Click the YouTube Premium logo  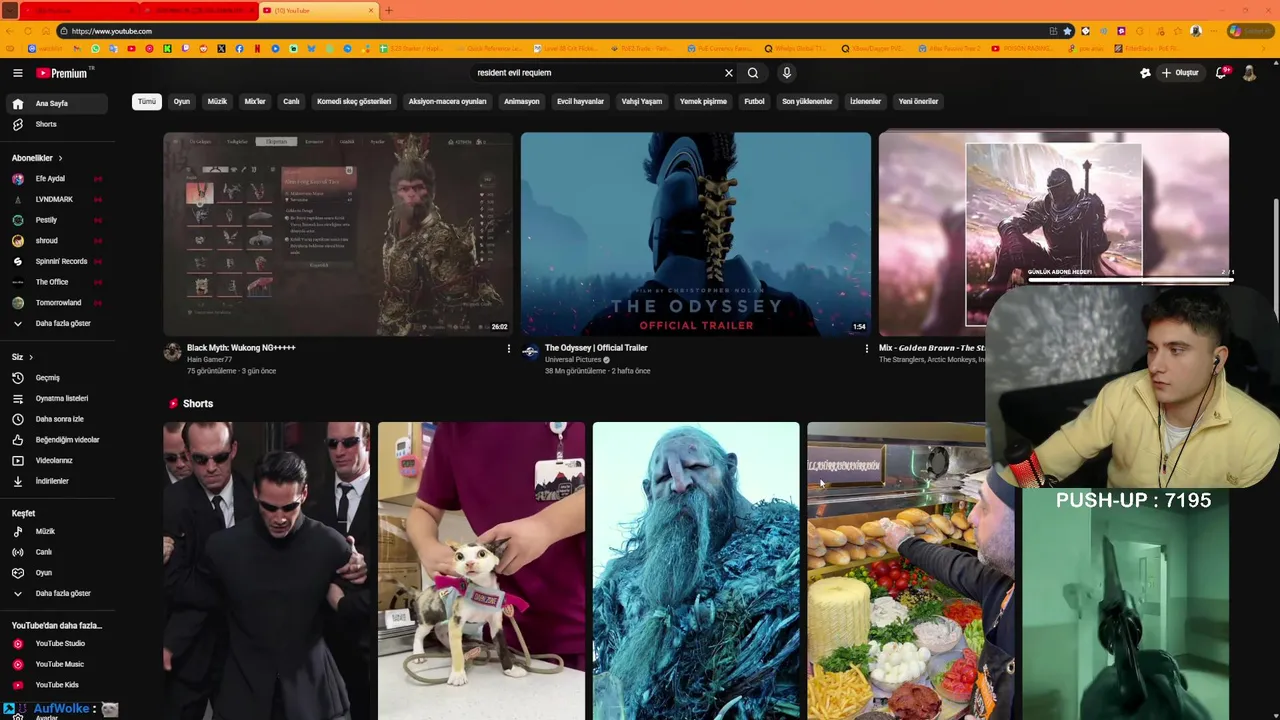64,73
